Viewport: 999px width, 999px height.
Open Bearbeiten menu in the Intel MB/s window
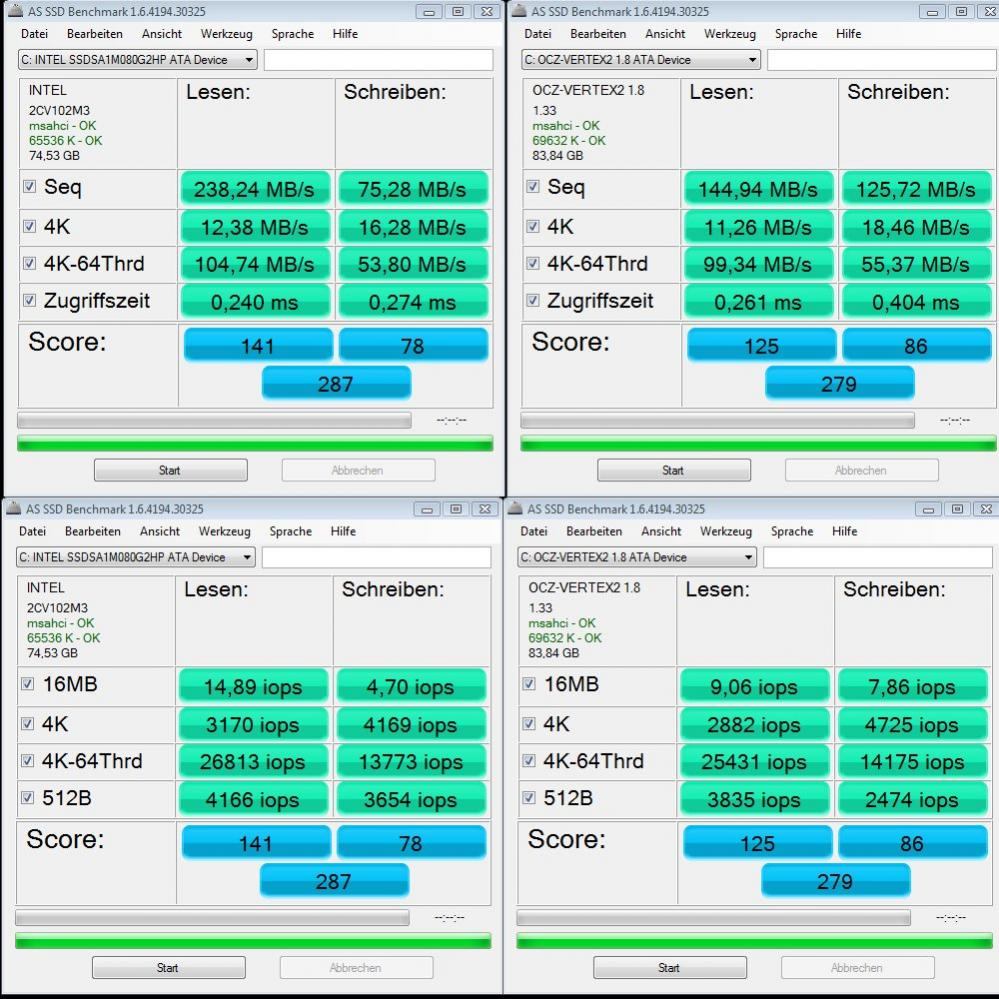[x=95, y=34]
